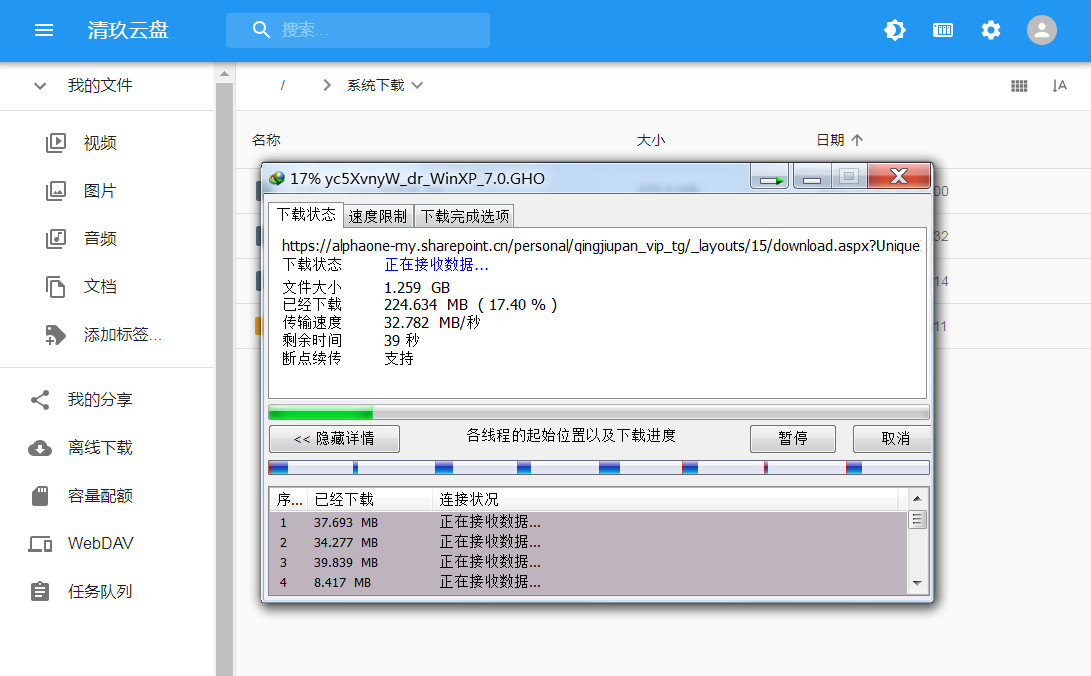Select thread row with 39.839 MB

[589, 563]
